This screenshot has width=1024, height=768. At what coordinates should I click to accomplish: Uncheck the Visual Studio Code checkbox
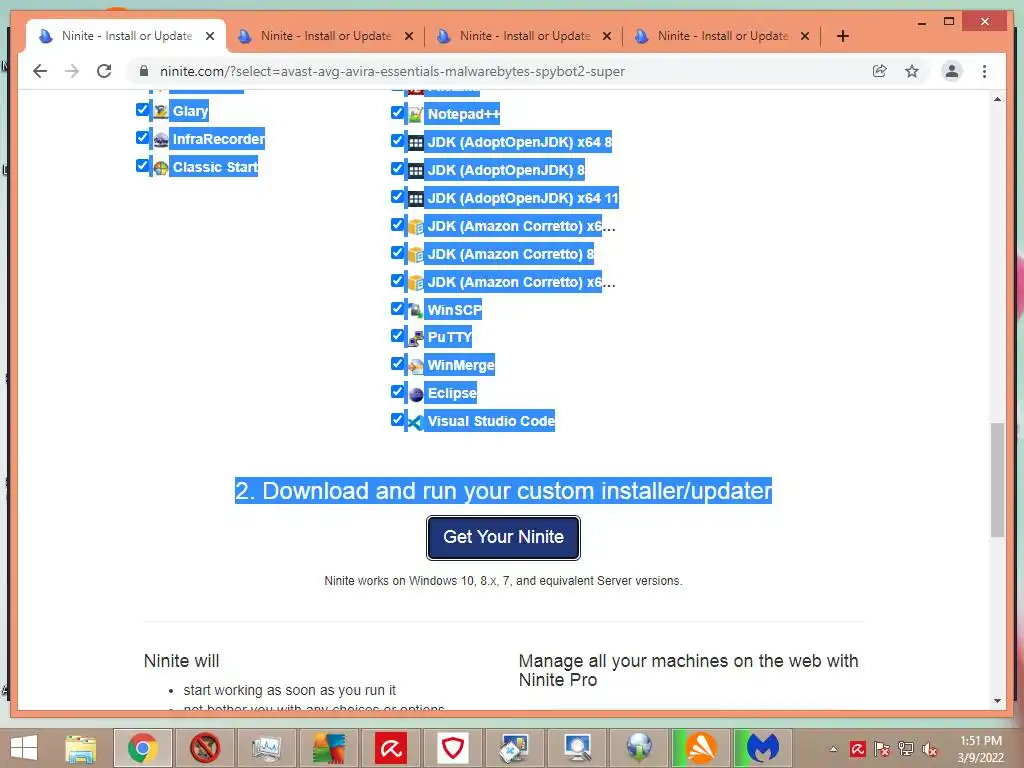coord(397,419)
